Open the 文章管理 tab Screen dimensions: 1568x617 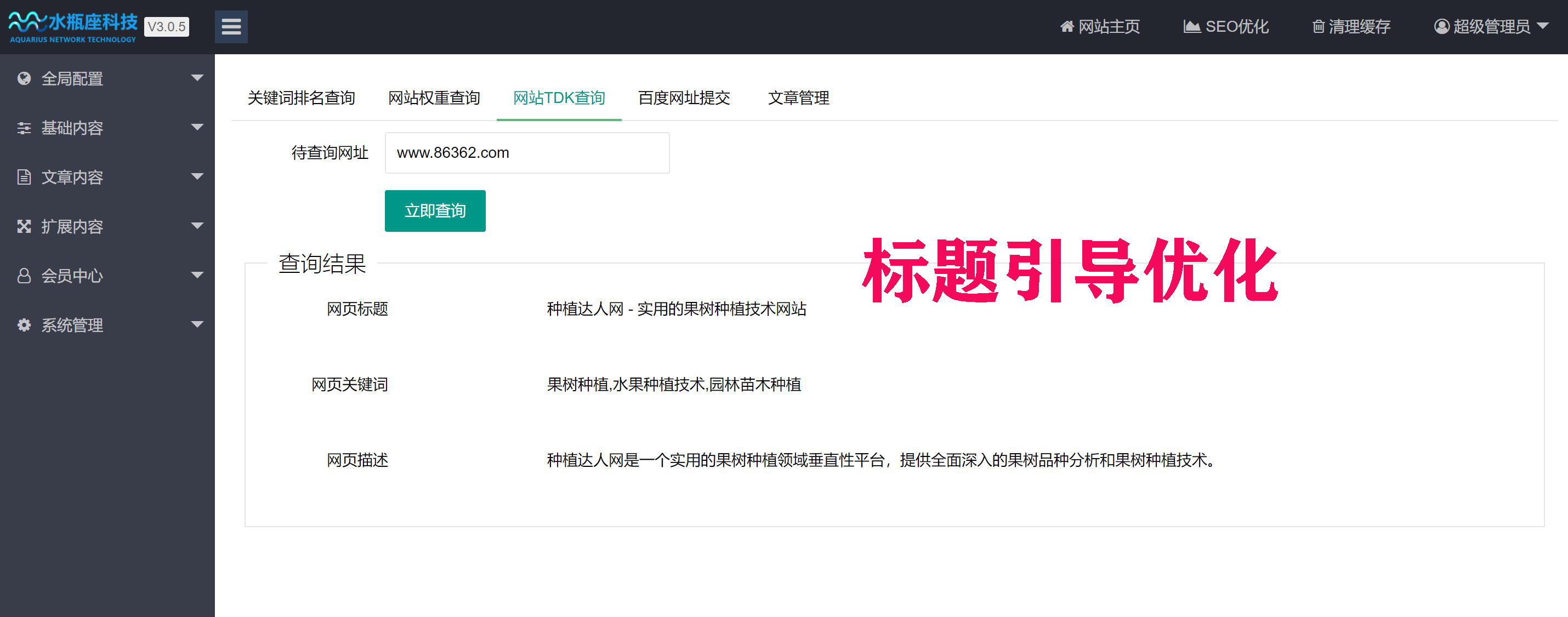798,98
